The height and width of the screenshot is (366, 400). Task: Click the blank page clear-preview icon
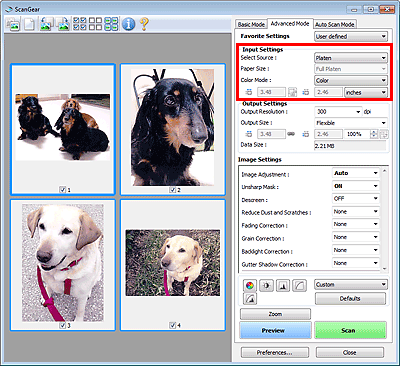point(30,25)
